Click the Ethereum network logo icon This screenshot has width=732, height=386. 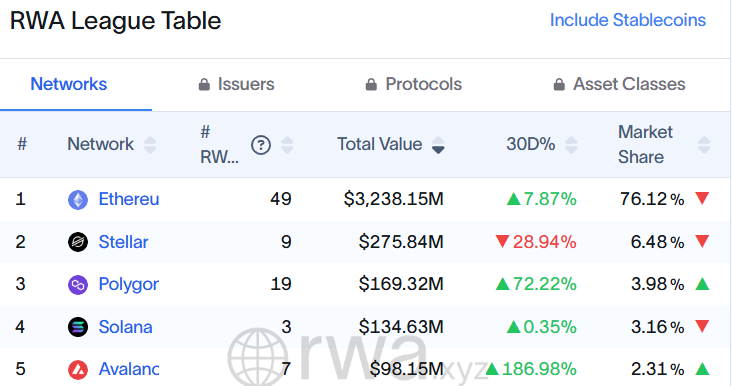(78, 200)
